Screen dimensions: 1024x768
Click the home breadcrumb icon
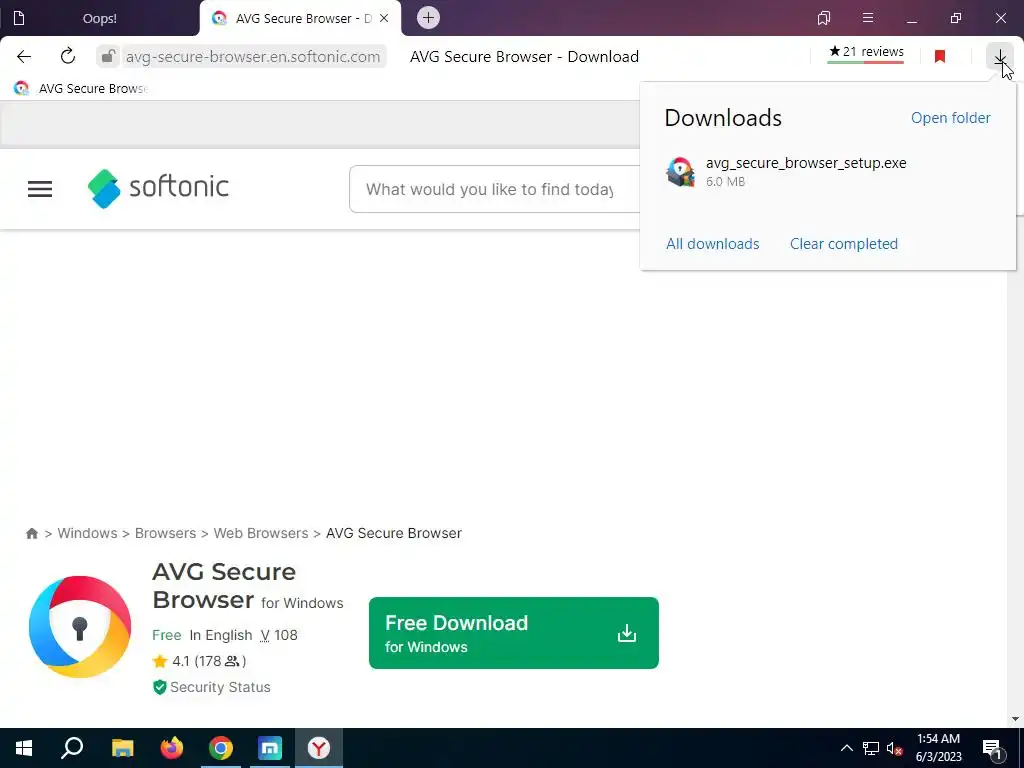click(32, 534)
